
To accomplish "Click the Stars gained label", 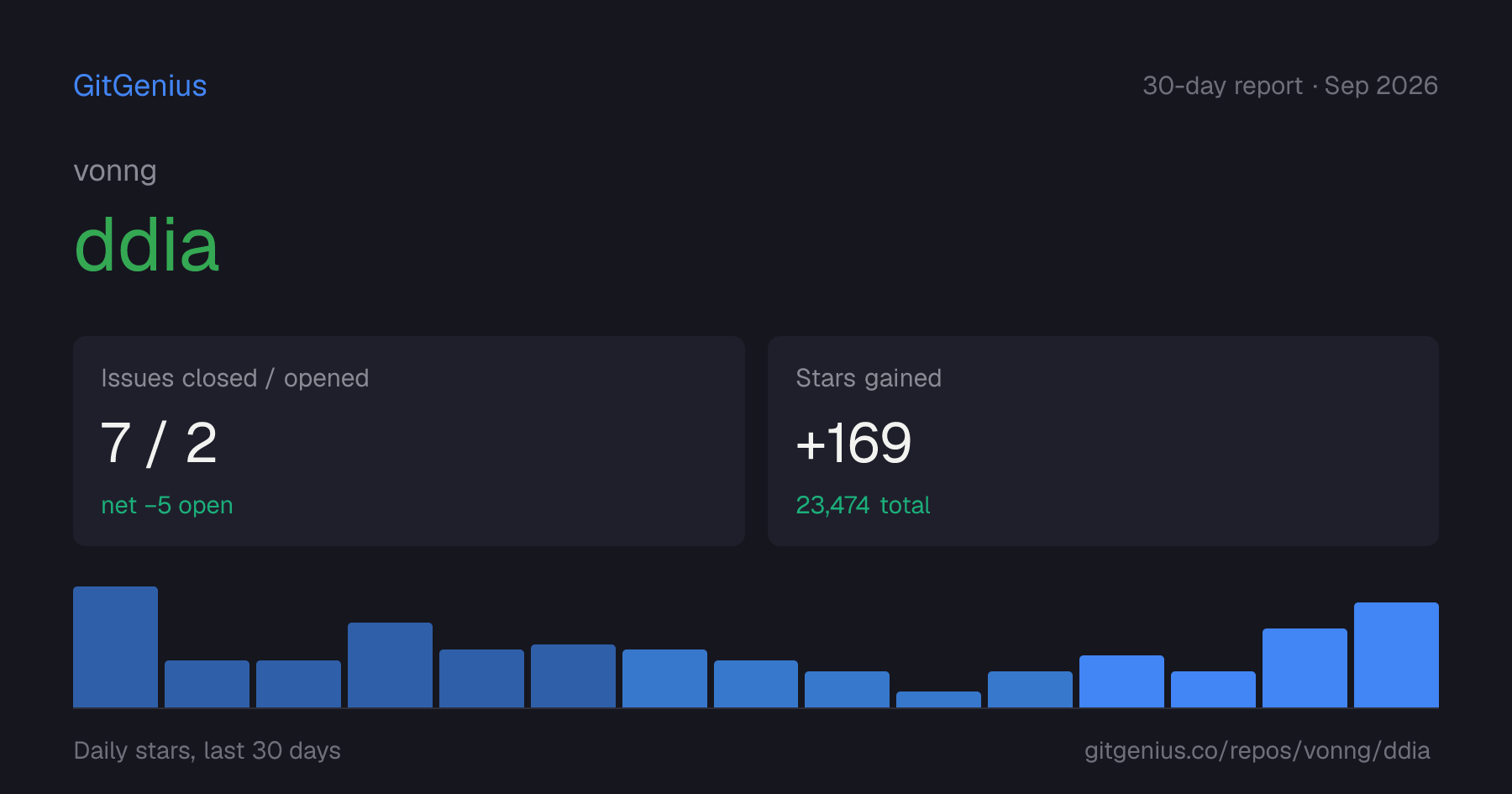I will [869, 378].
